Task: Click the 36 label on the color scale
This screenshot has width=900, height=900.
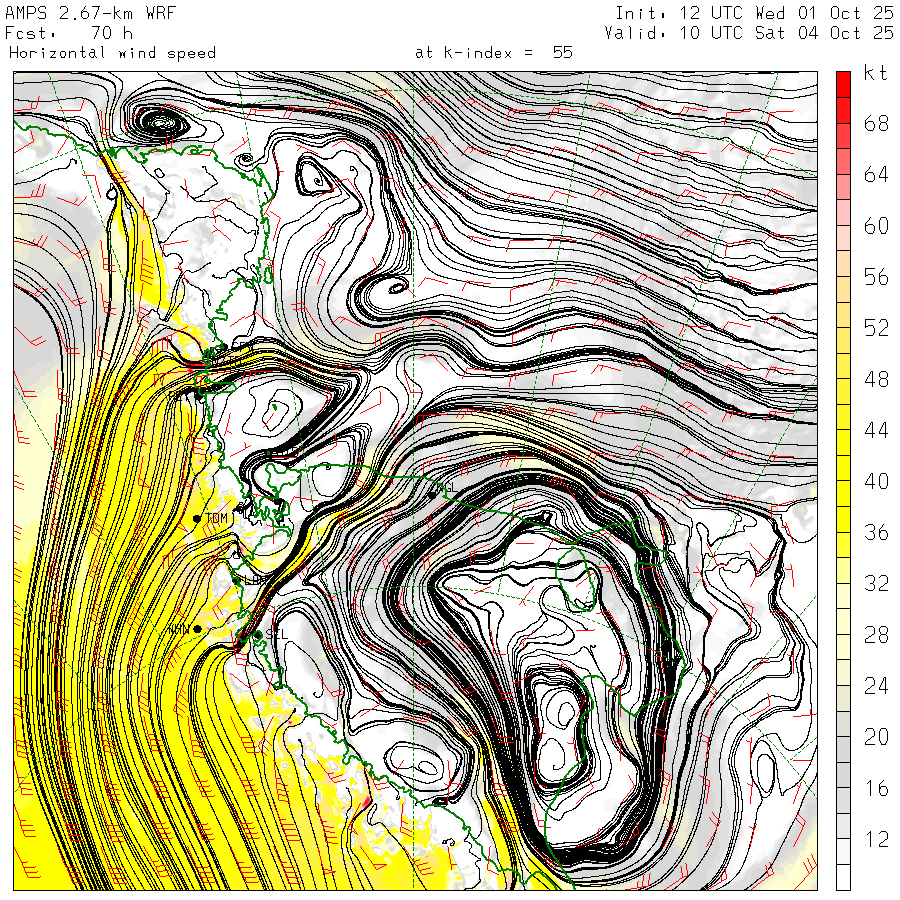Action: click(x=876, y=532)
